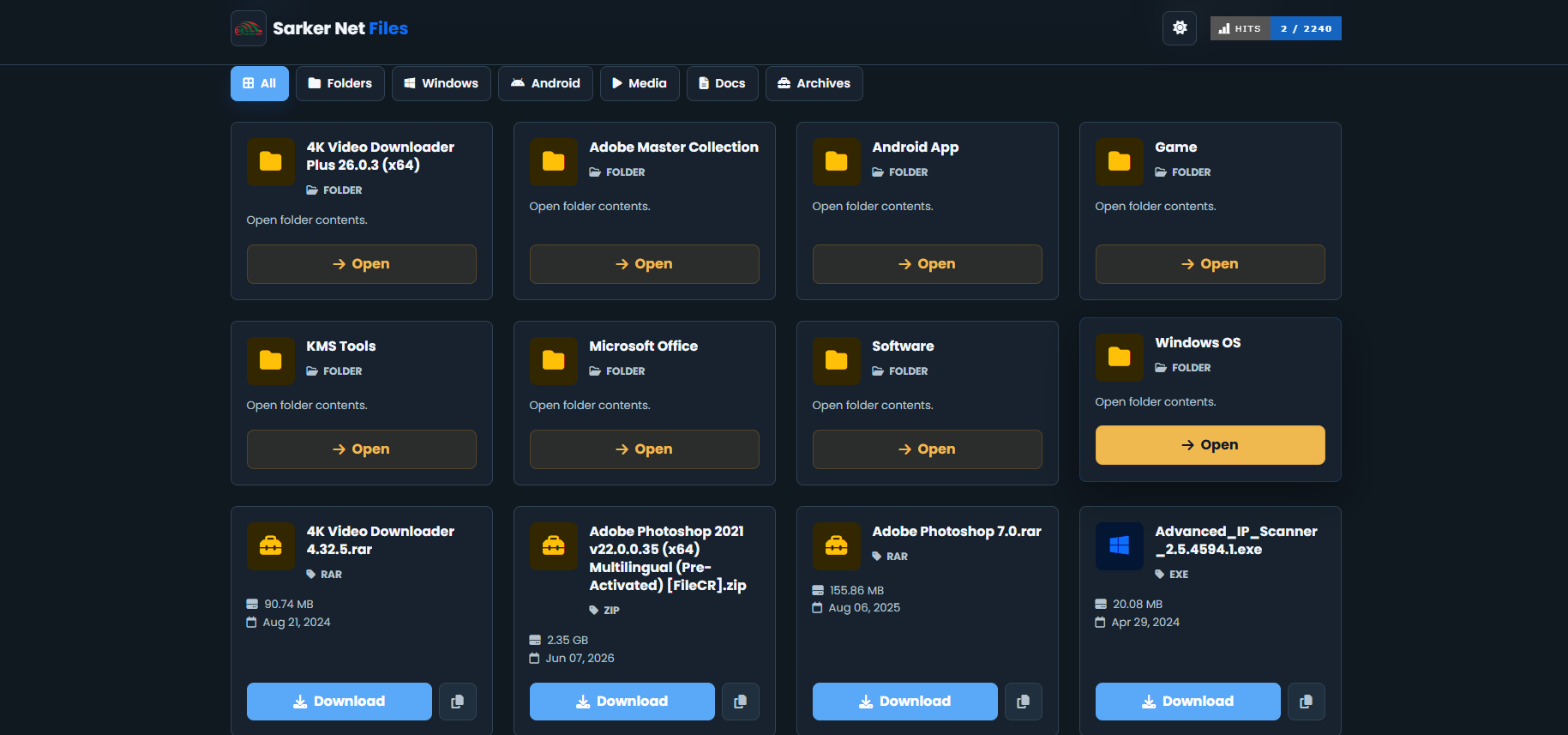Click the Windows OS card title
Viewport: 1568px width, 735px height.
[x=1198, y=343]
